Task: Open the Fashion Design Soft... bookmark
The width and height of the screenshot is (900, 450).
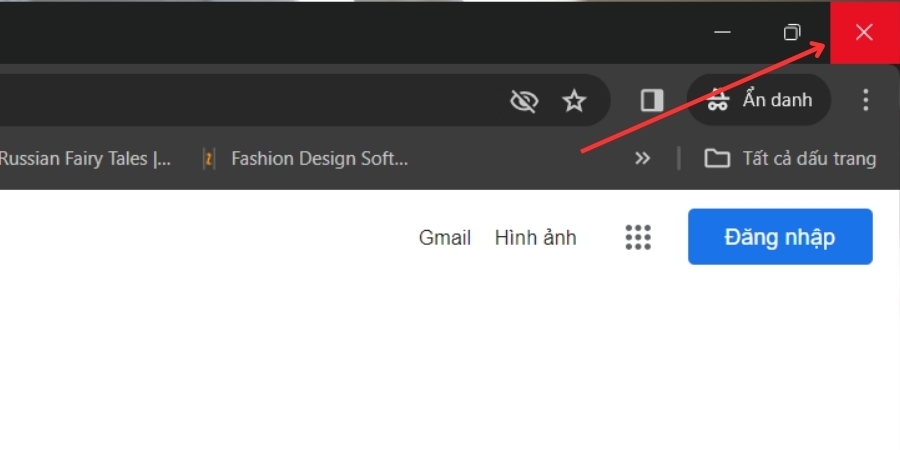Action: tap(306, 158)
